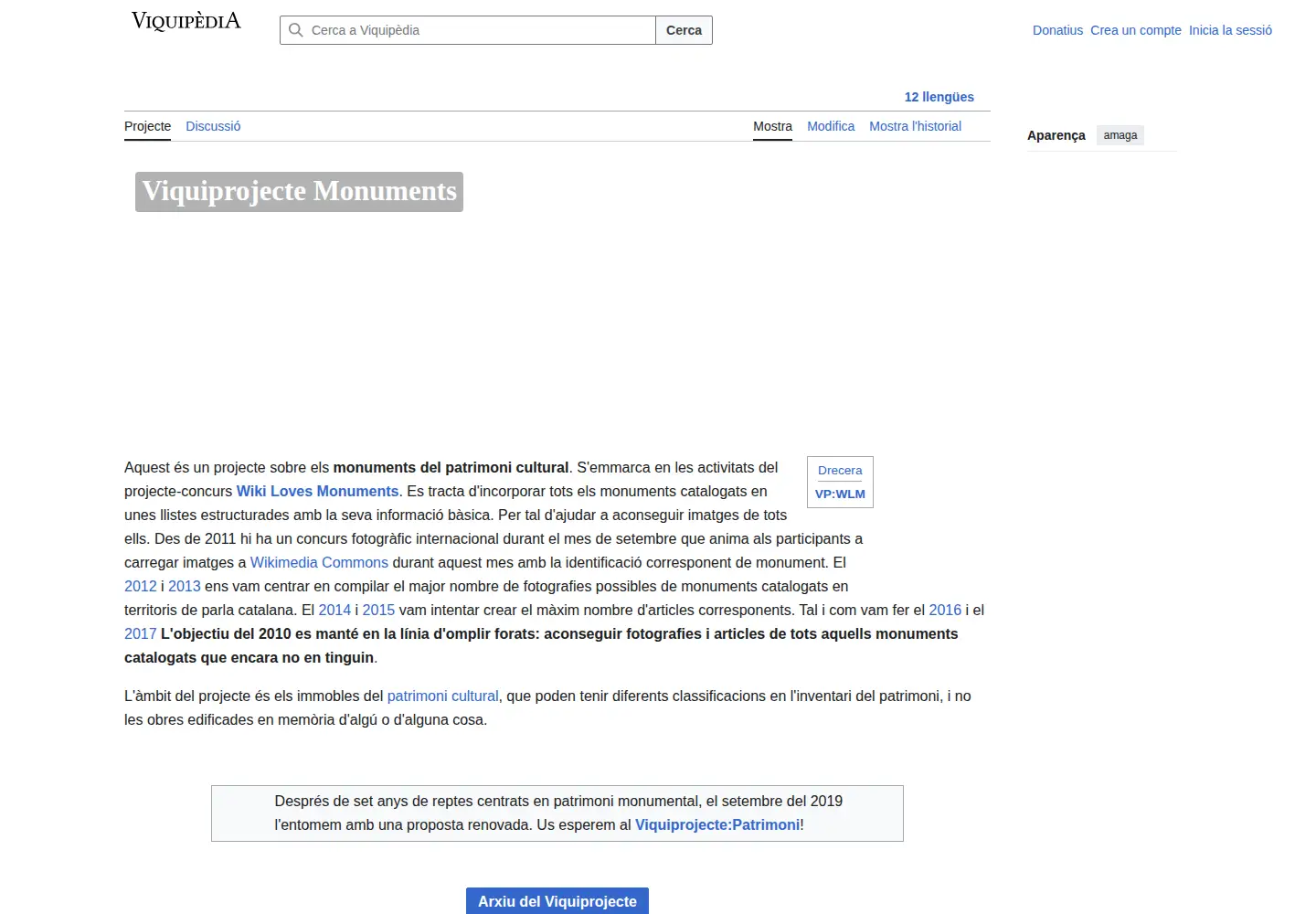This screenshot has height=914, width=1316.
Task: Focus the Cerca a Viquipèdia search field
Action: 468,30
